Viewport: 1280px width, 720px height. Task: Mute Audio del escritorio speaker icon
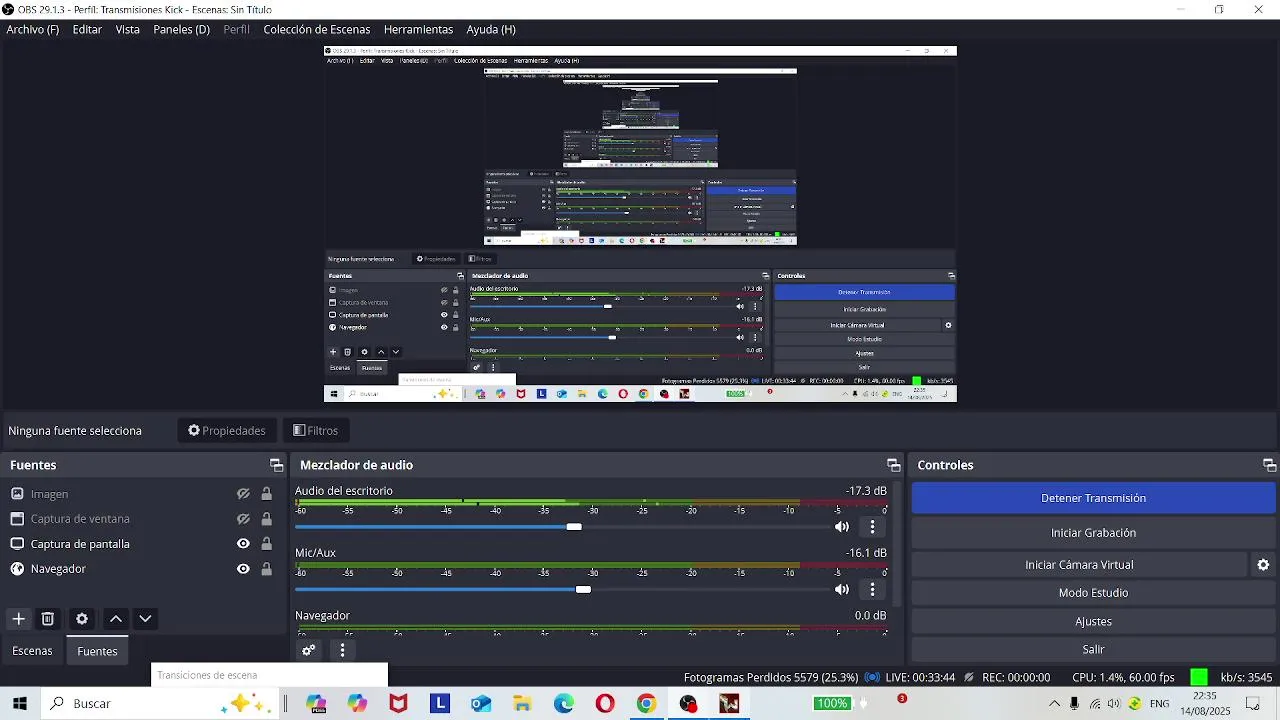coord(842,527)
